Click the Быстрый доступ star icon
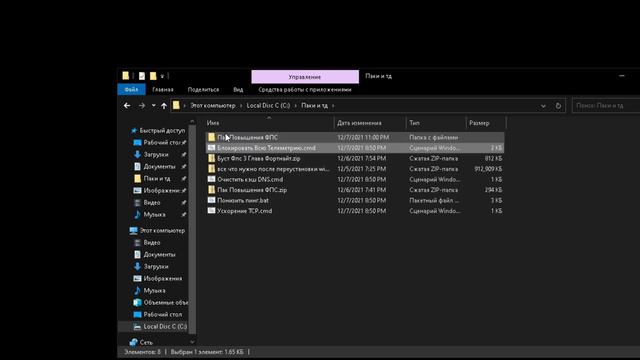 click(x=133, y=131)
